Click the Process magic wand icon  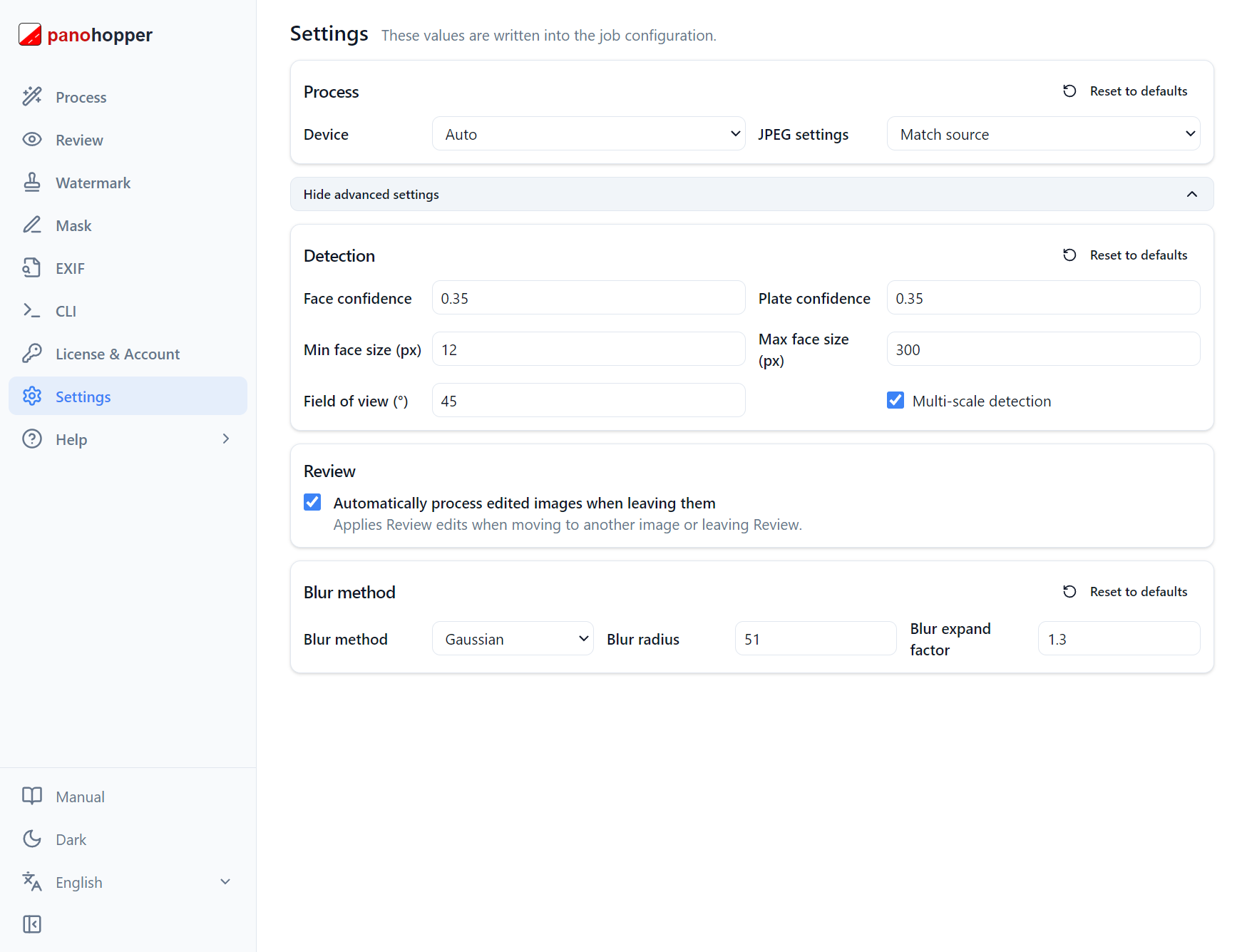(x=32, y=96)
